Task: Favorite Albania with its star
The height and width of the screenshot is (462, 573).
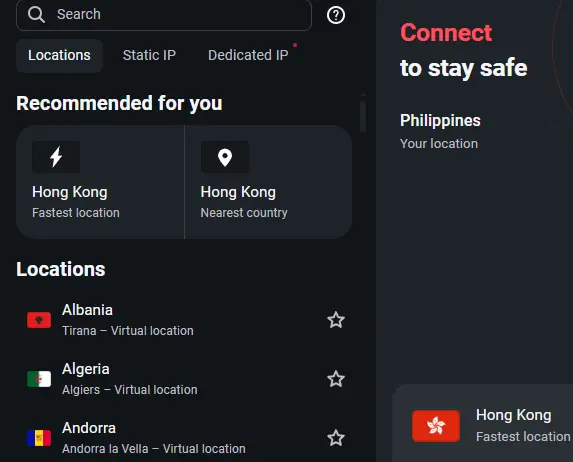Action: point(335,320)
